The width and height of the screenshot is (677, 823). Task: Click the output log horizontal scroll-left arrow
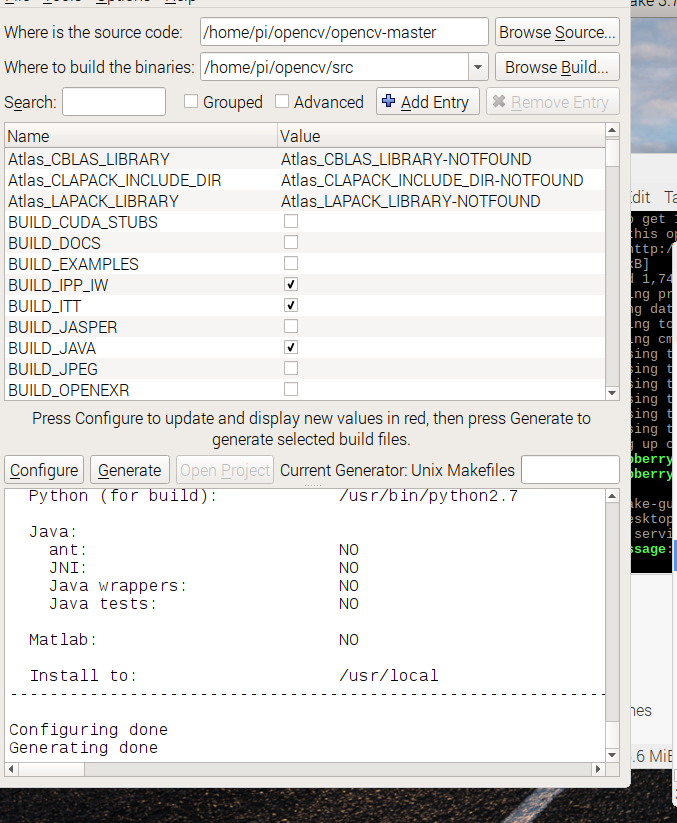click(x=12, y=769)
